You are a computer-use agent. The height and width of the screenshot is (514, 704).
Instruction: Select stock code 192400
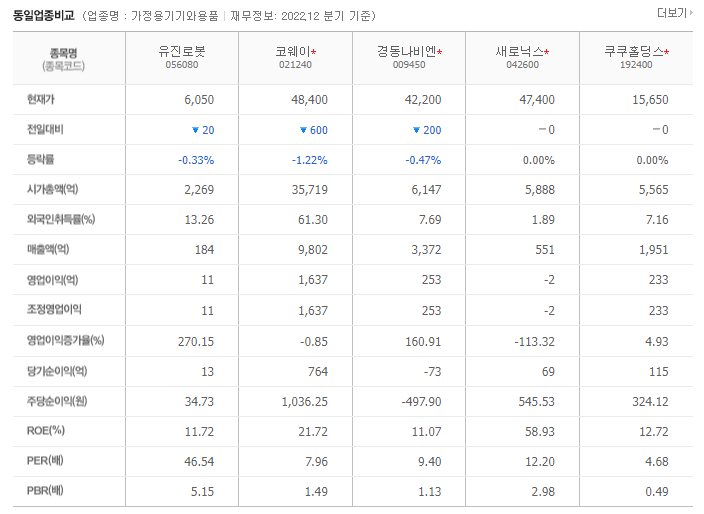pos(636,65)
